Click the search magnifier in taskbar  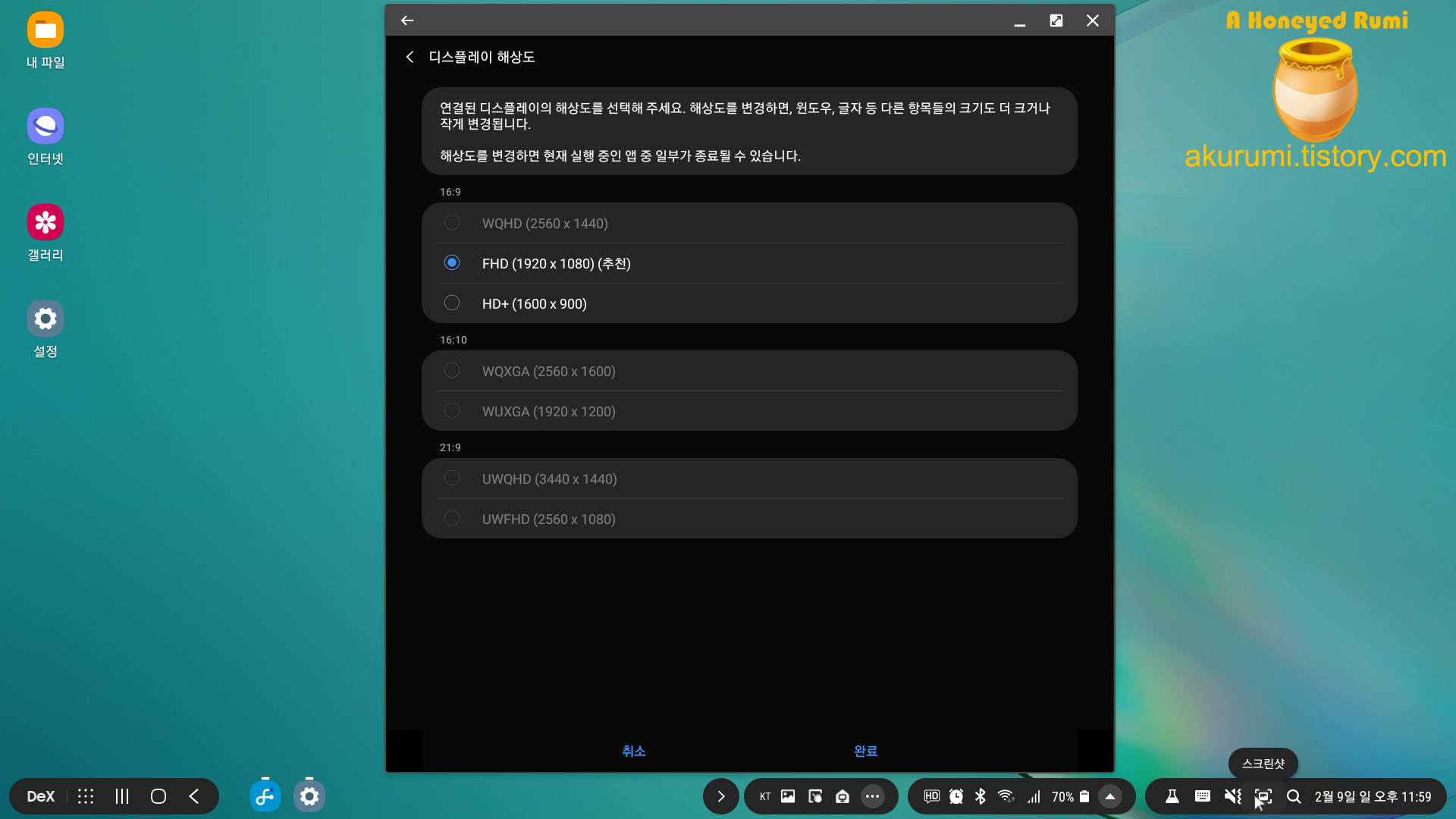coord(1294,796)
